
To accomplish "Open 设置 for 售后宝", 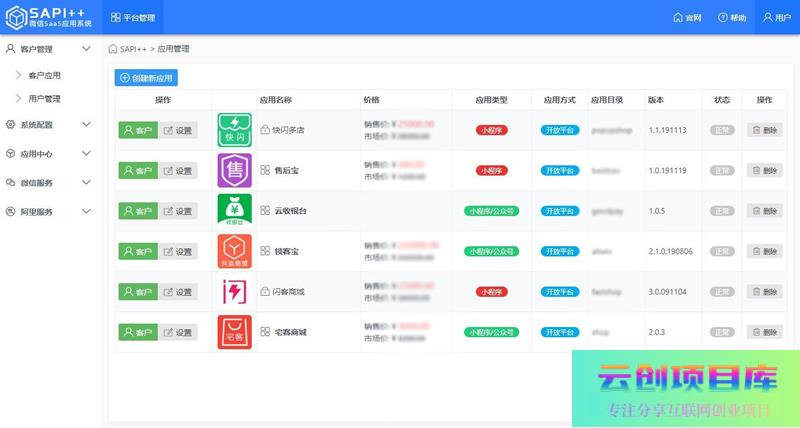I will 178,170.
